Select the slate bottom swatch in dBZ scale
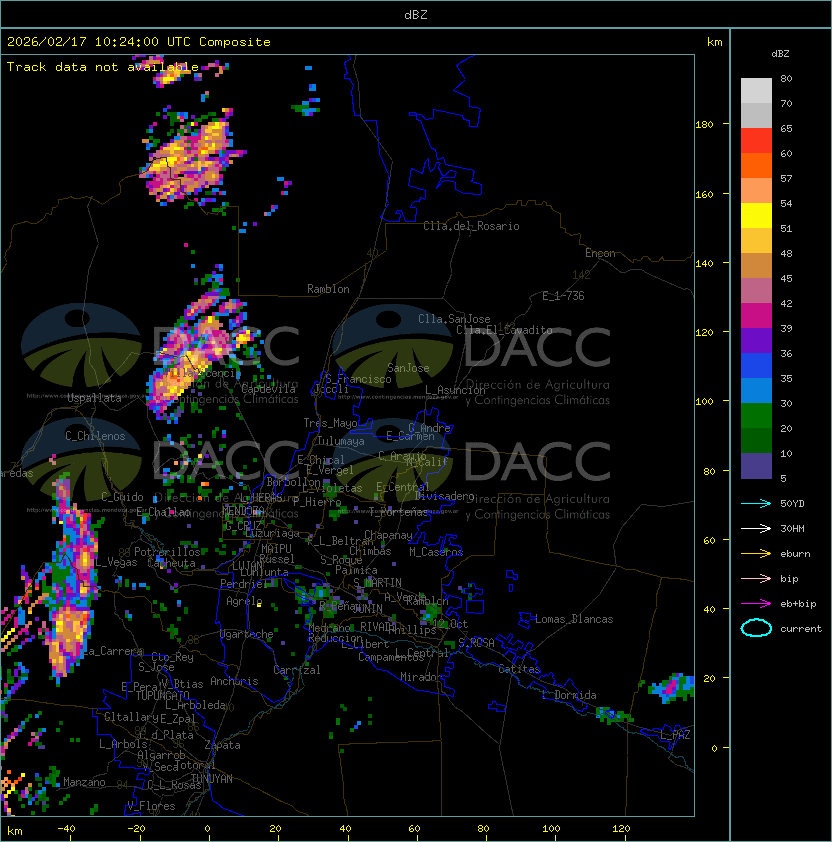Viewport: 832px width, 842px height. [756, 466]
